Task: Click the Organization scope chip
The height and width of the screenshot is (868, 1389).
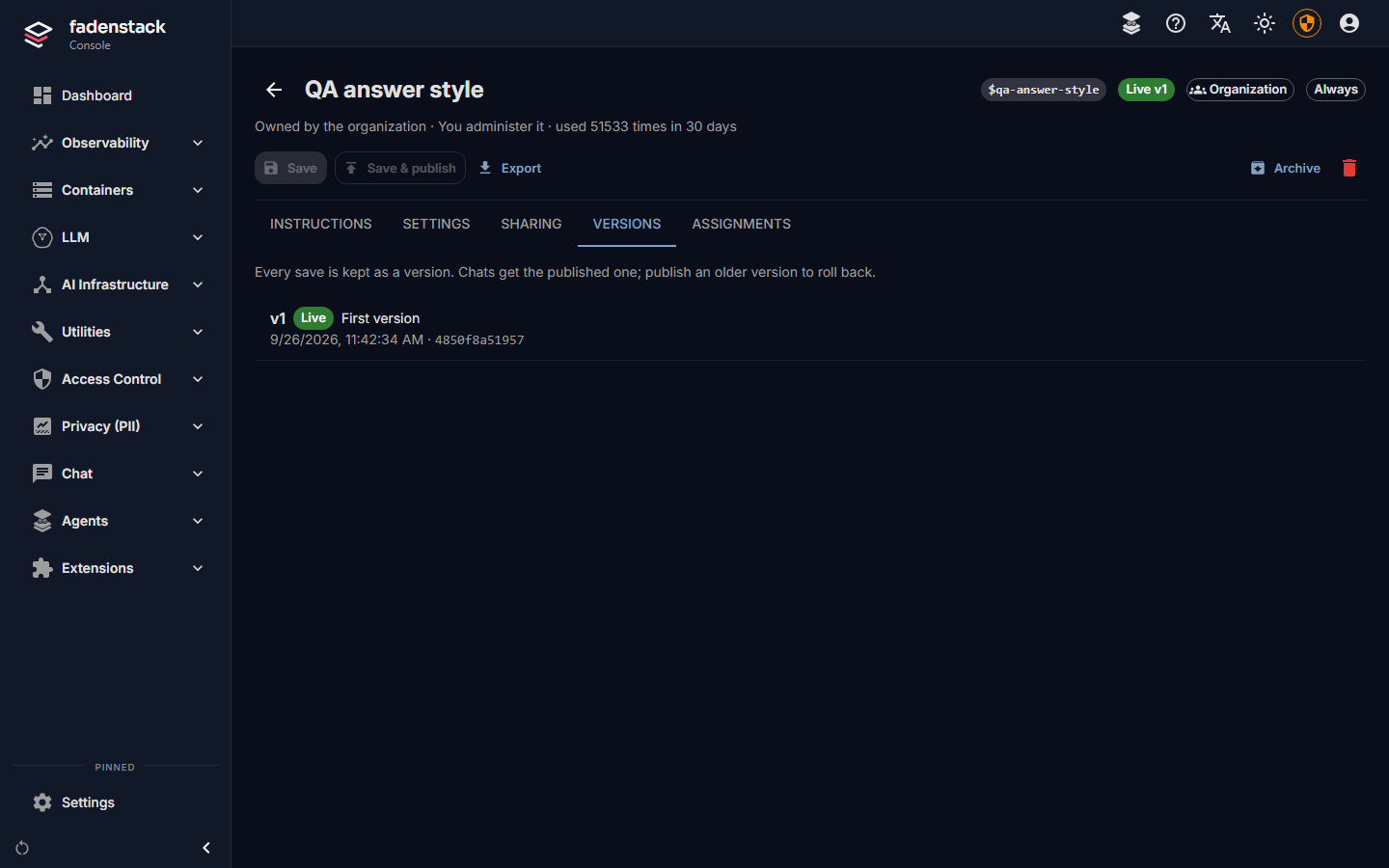Action: click(1239, 90)
